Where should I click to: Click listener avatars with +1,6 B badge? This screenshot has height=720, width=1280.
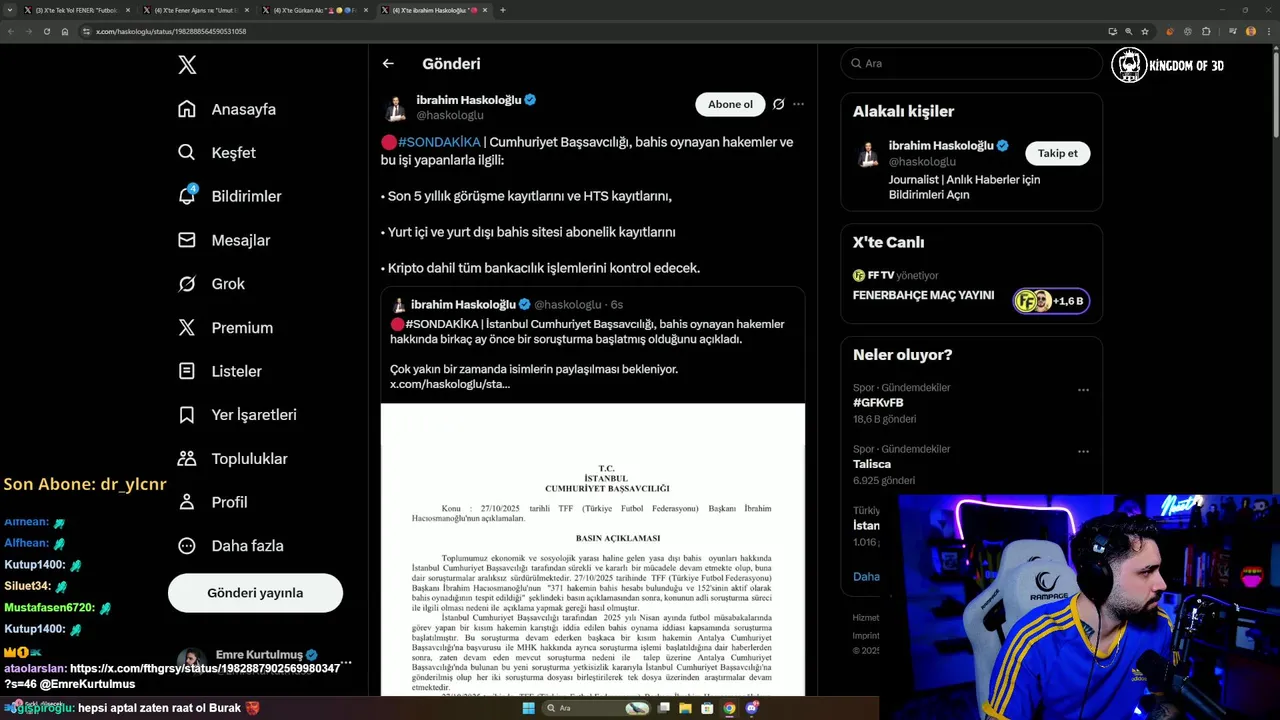click(x=1050, y=301)
